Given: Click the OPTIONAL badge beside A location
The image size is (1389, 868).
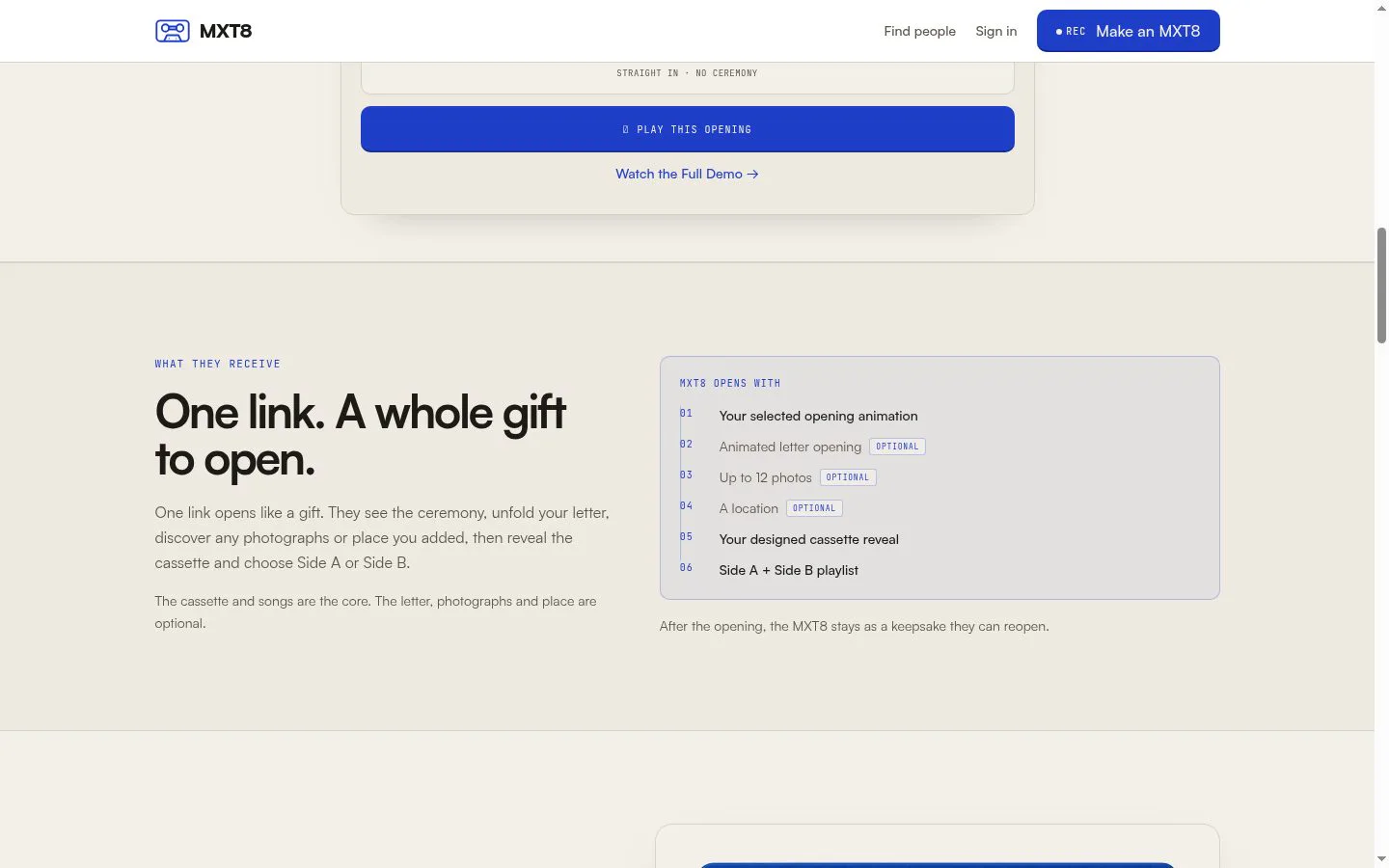Looking at the screenshot, I should coord(814,508).
